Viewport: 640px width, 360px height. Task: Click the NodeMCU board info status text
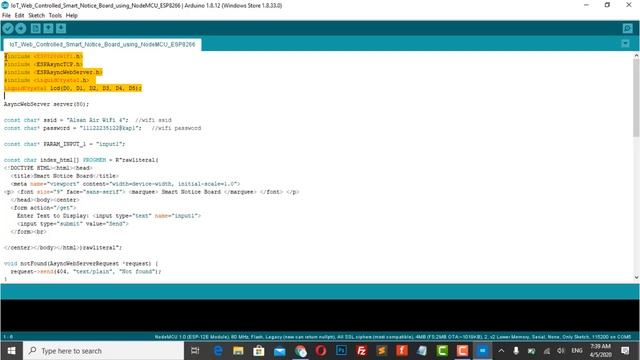393,337
